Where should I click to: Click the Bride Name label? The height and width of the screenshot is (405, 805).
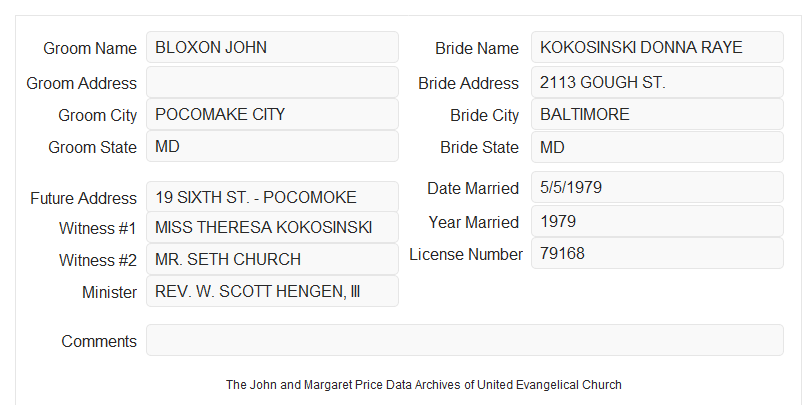click(x=477, y=48)
